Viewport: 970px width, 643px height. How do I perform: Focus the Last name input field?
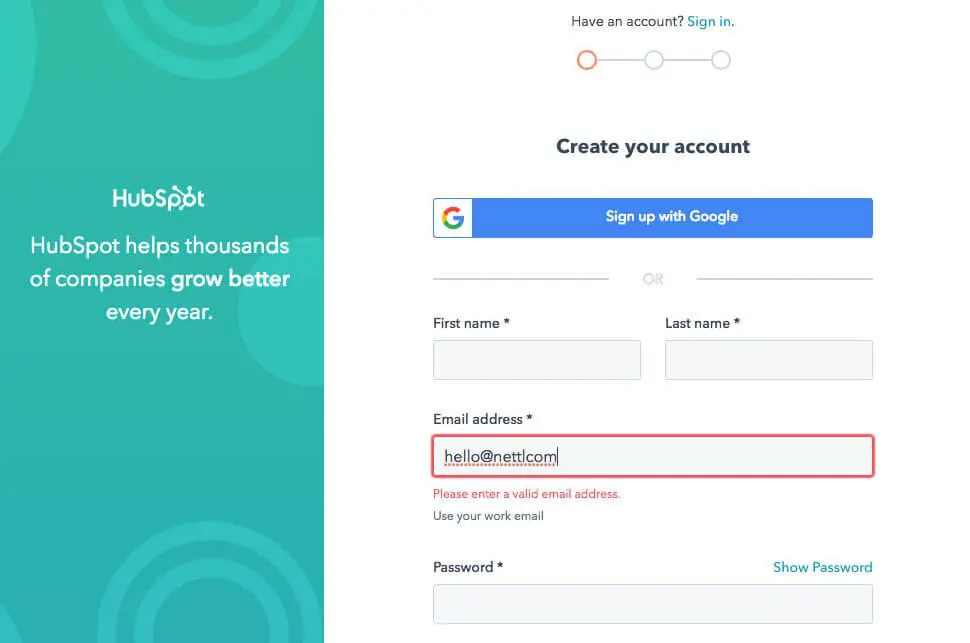768,360
